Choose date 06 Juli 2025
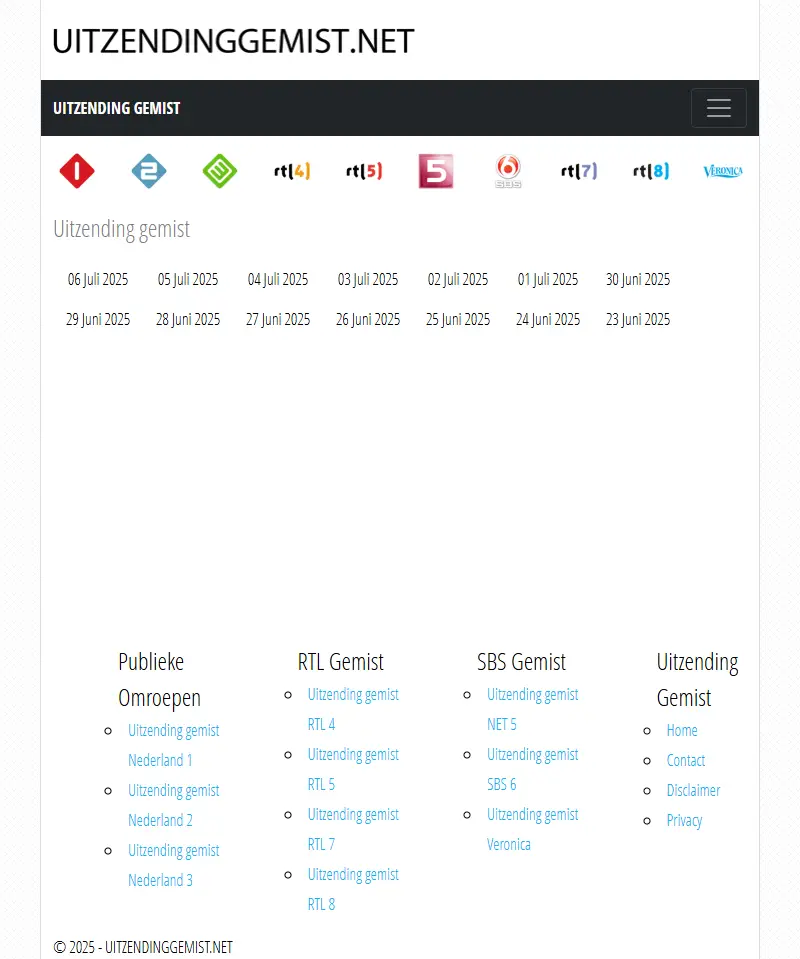800x959 pixels. point(98,280)
